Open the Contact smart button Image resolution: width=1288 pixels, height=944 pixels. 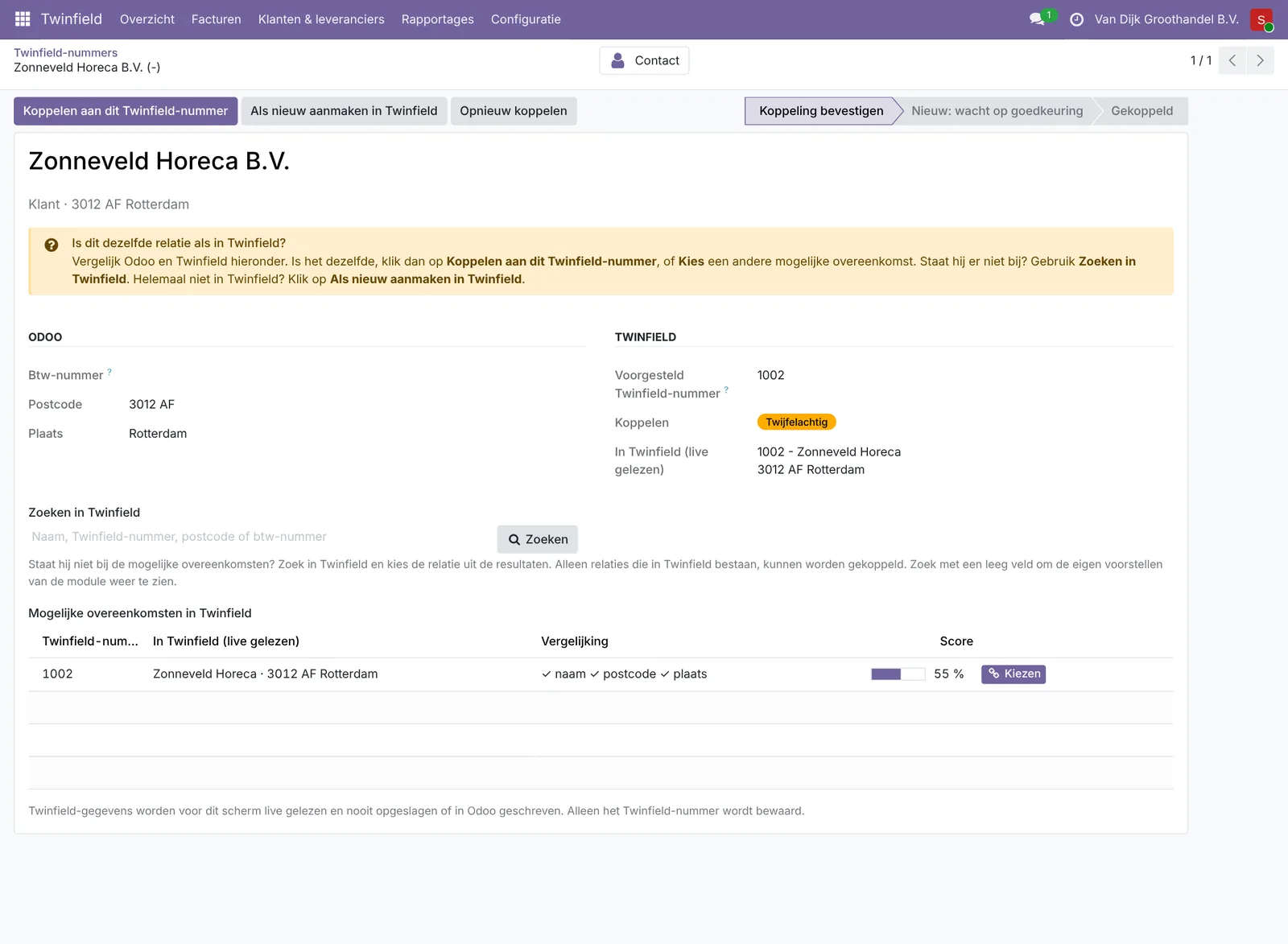[644, 60]
